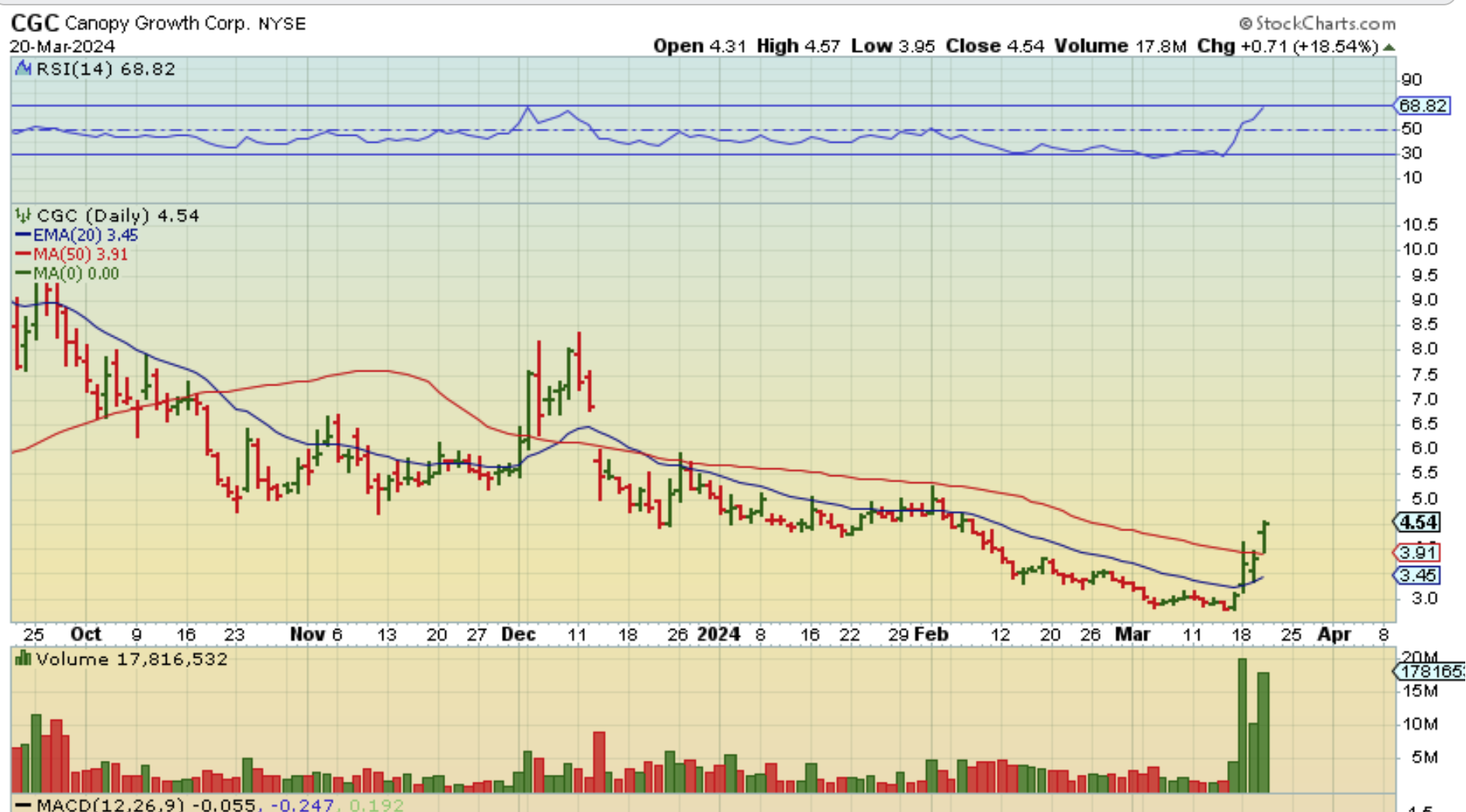Click the 5.0 label on the price axis
This screenshot has width=1466, height=812.
point(1424,499)
